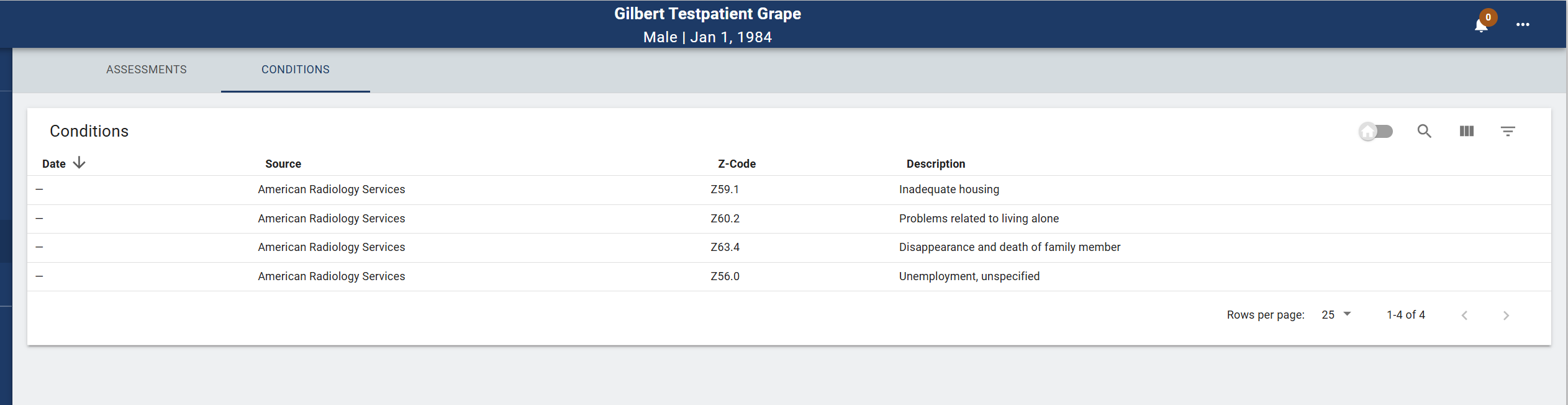Viewport: 1568px width, 405px height.
Task: Open the rows per page dropdown
Action: point(1336,315)
